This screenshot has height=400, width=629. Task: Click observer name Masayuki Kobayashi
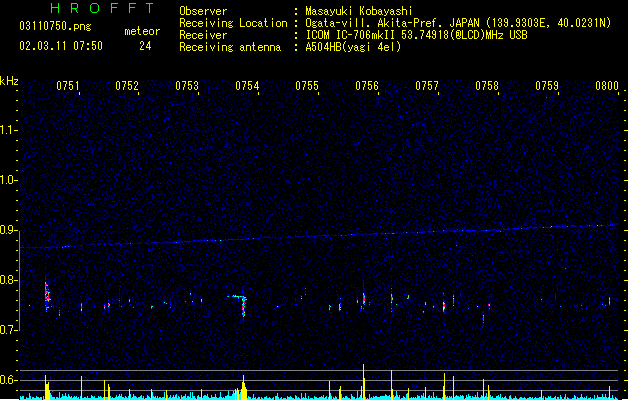pos(358,11)
